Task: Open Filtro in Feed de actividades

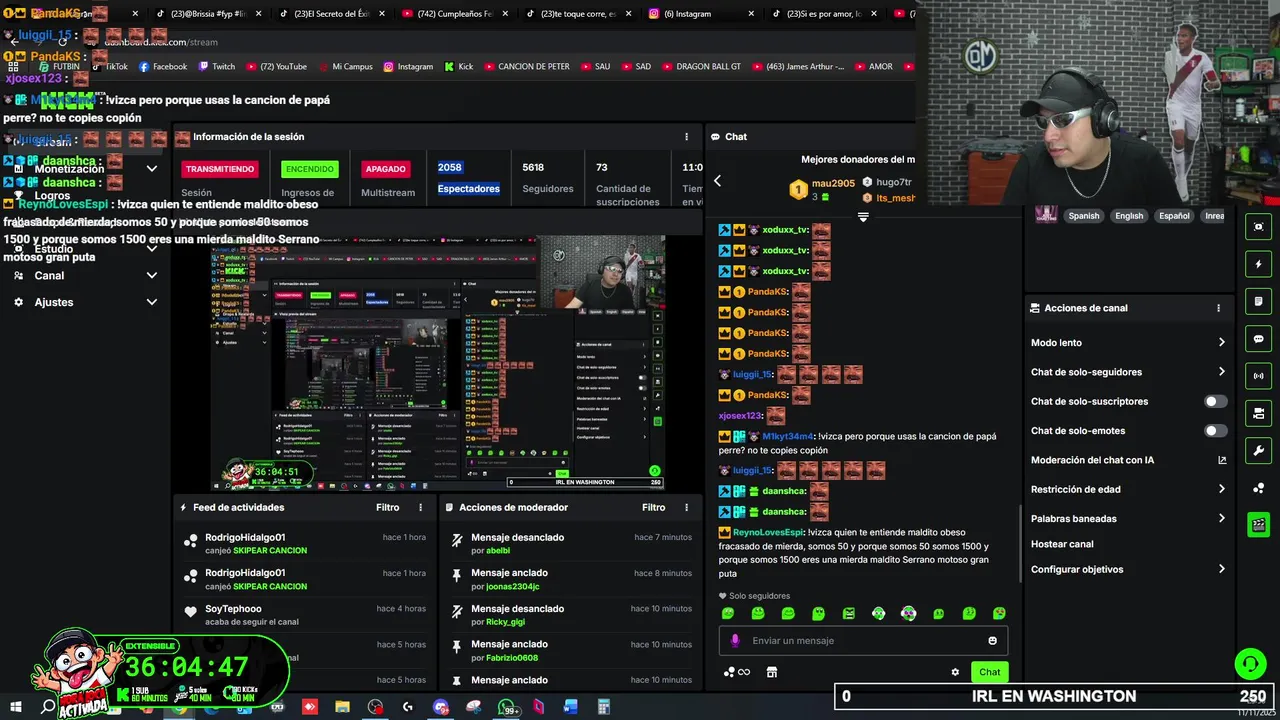Action: pyautogui.click(x=388, y=508)
